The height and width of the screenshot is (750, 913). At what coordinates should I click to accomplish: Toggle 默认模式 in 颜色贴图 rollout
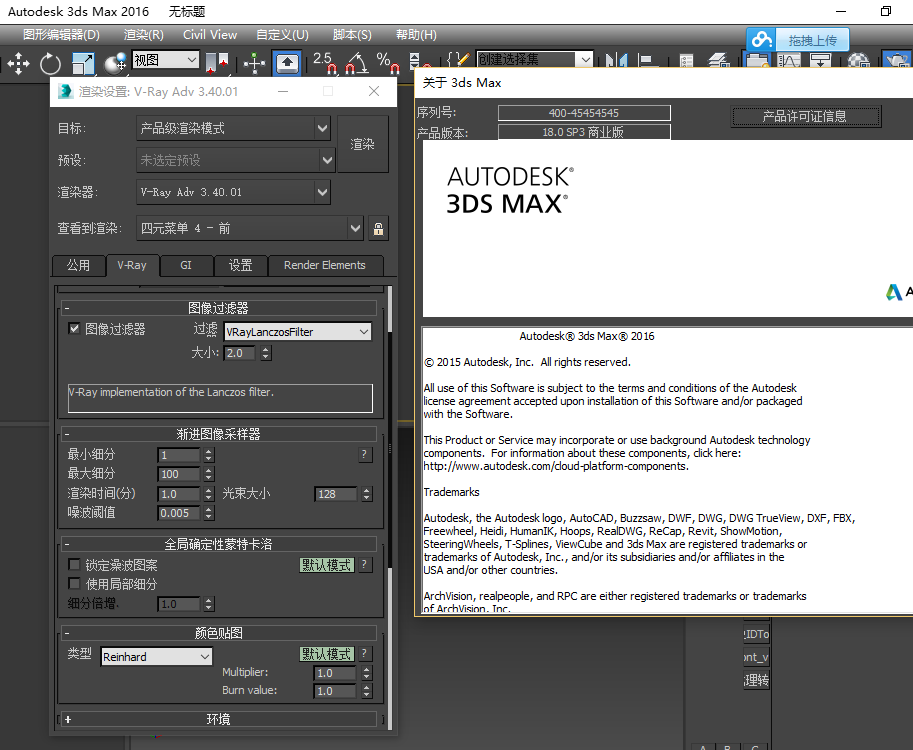coord(327,654)
